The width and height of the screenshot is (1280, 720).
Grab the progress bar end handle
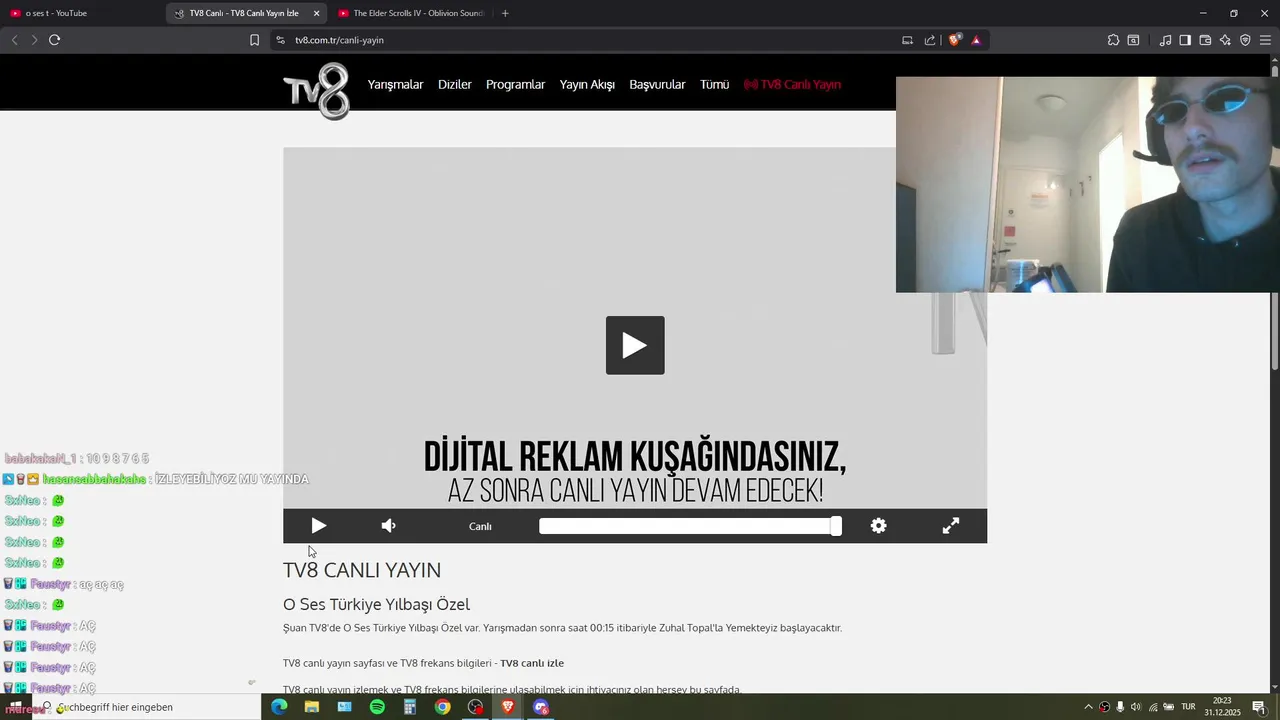coord(836,526)
